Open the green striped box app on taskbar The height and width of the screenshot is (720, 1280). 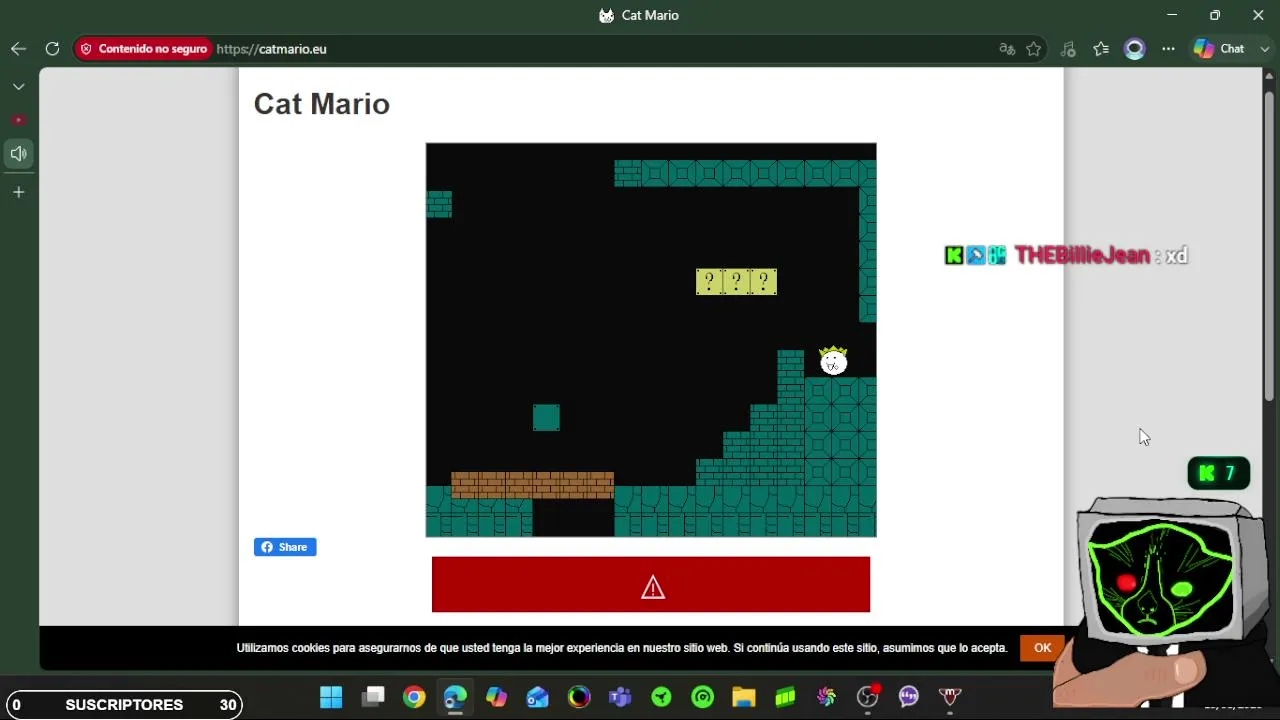click(785, 697)
